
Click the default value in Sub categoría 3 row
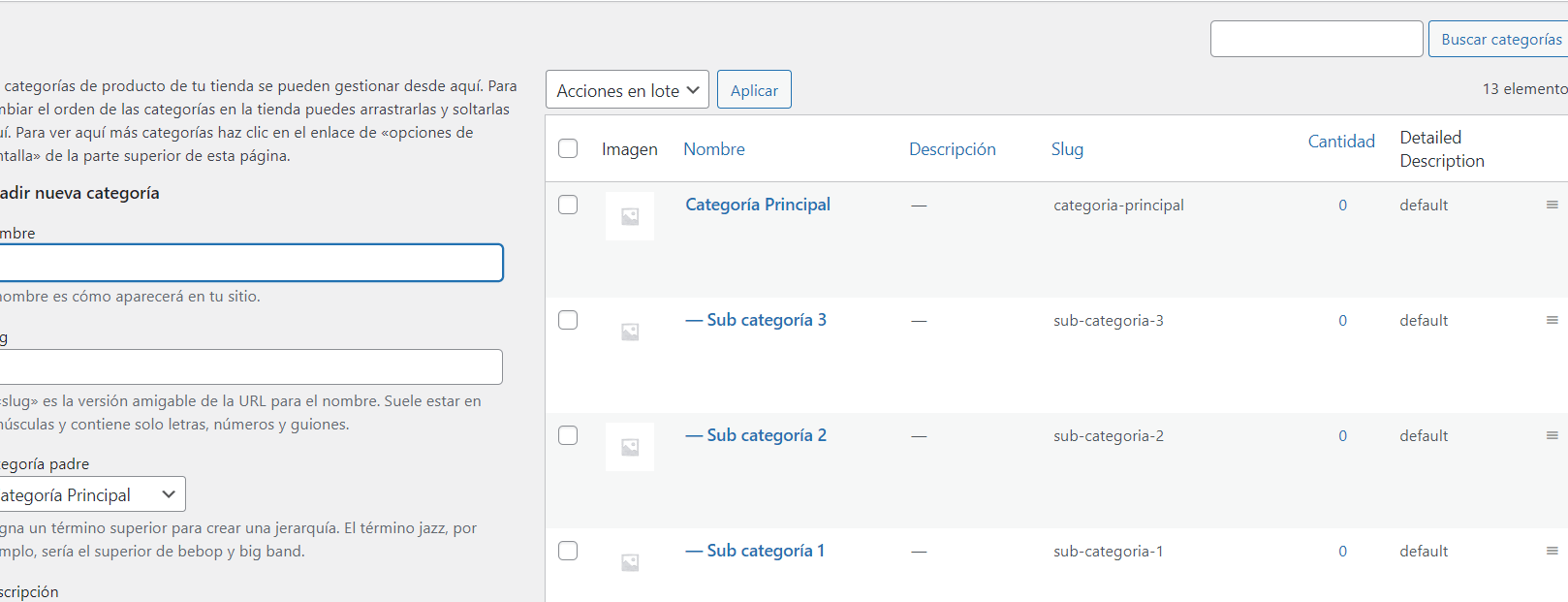click(1424, 321)
